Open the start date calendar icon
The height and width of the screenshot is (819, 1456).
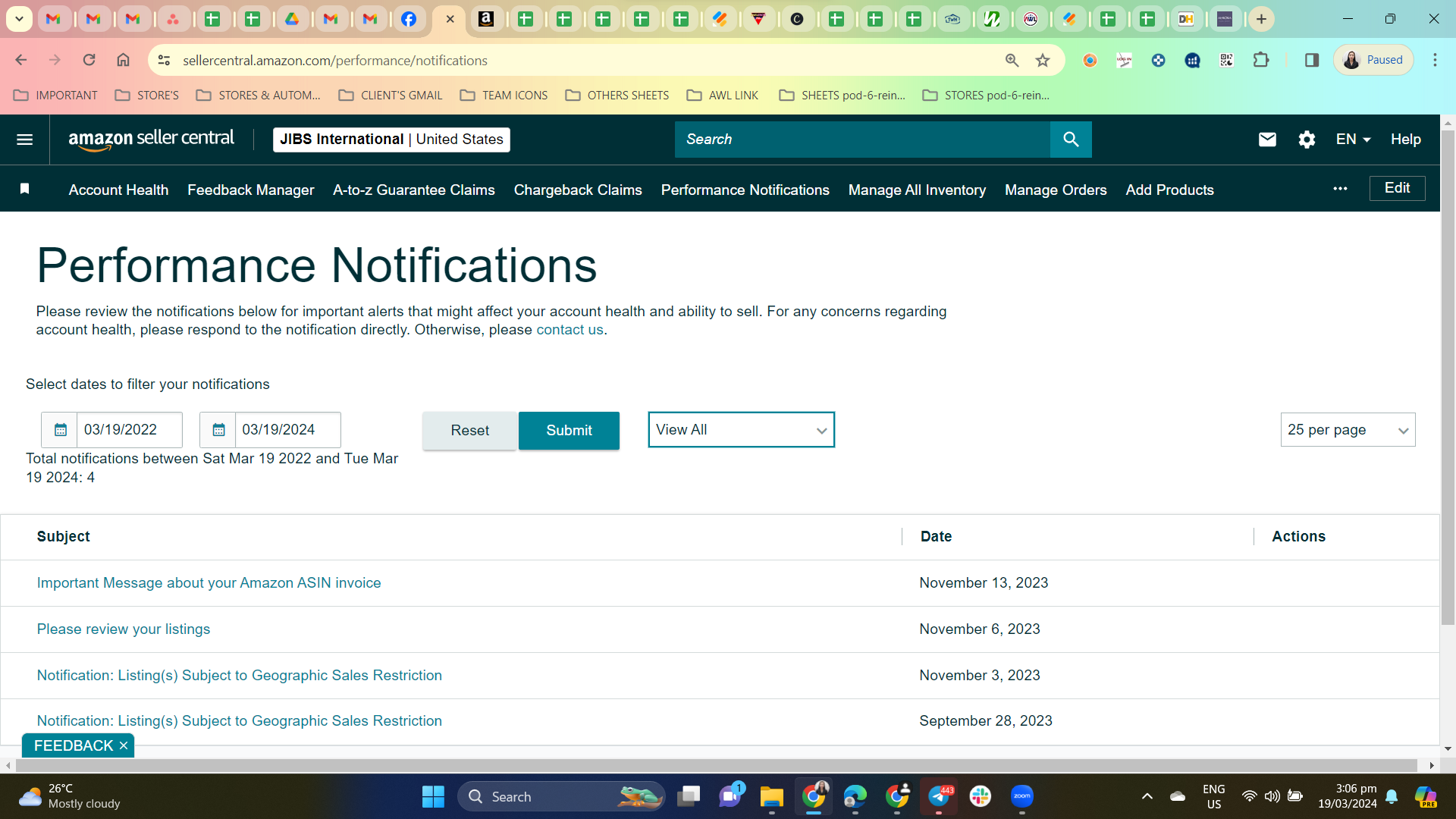60,430
